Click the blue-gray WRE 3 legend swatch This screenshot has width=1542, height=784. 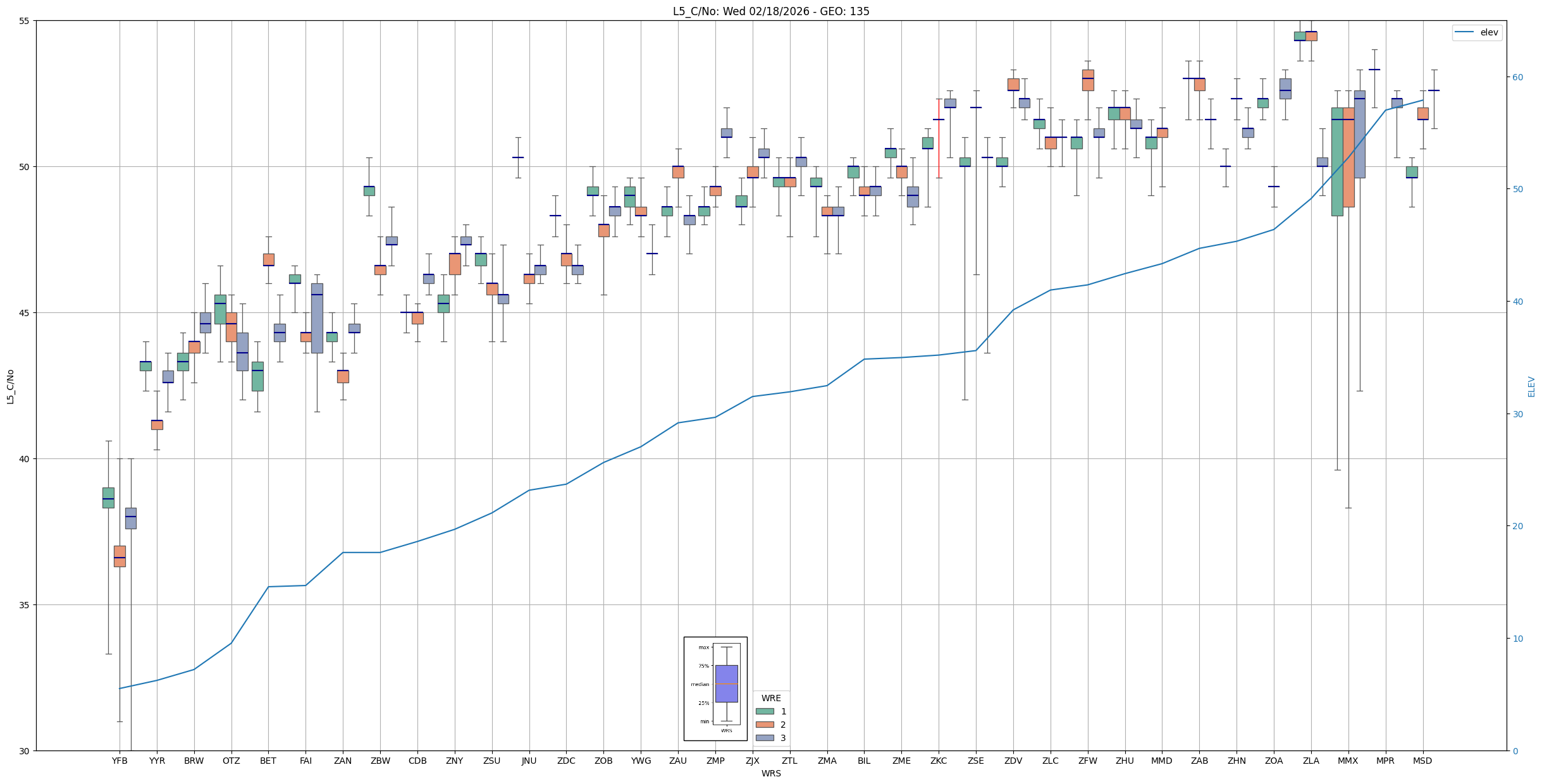pos(765,738)
